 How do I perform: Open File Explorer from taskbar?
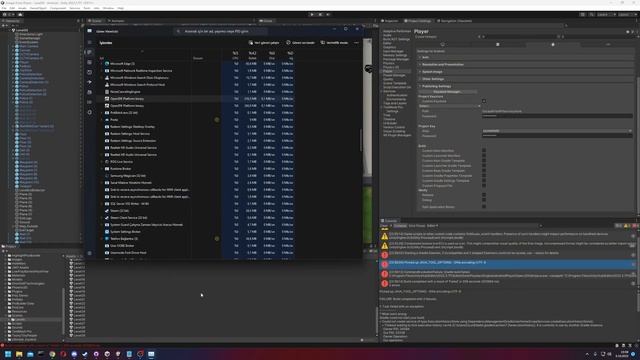pos(19,354)
